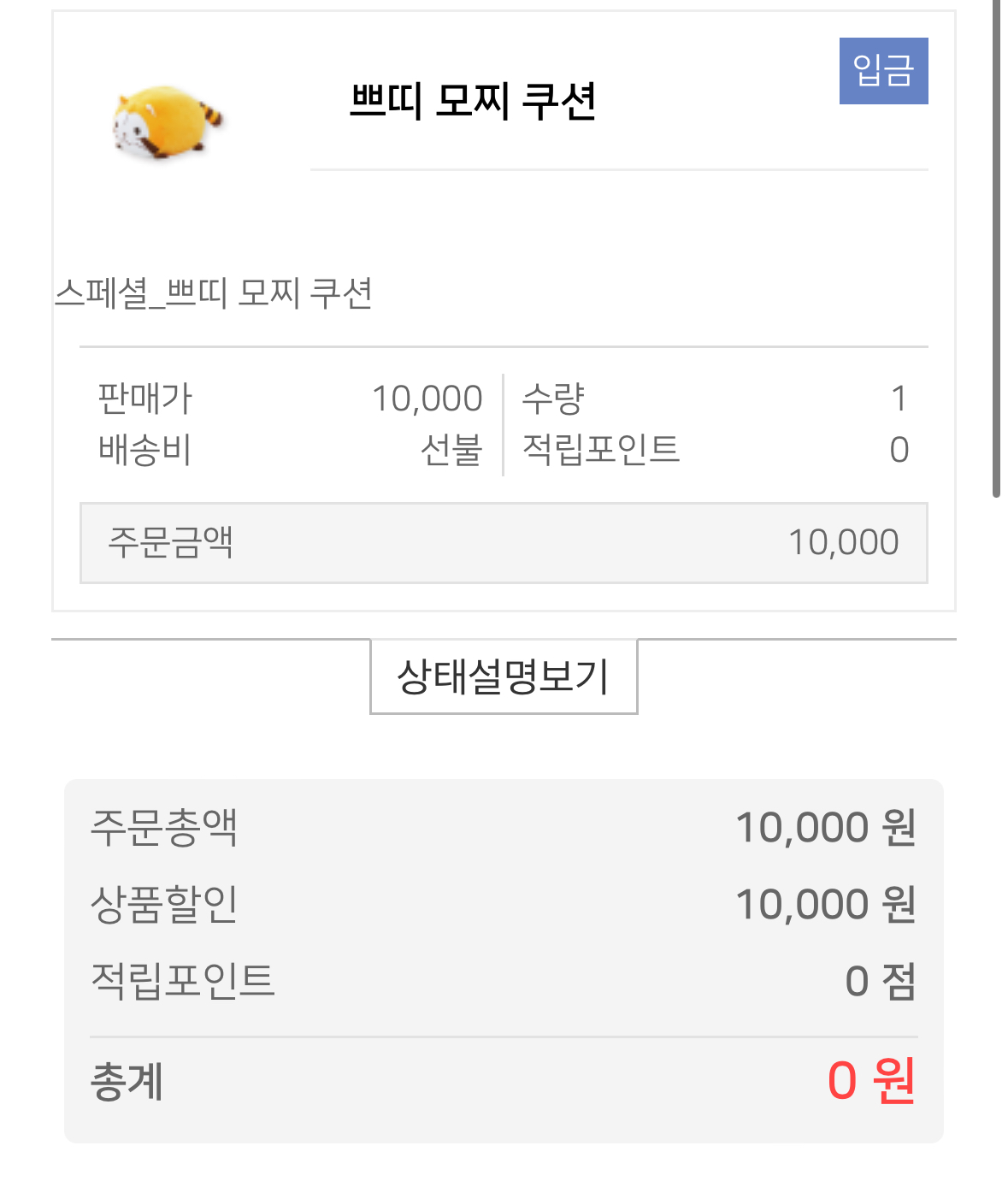This screenshot has width=1008, height=1199.
Task: Click the 배송비 label
Action: pyautogui.click(x=144, y=450)
